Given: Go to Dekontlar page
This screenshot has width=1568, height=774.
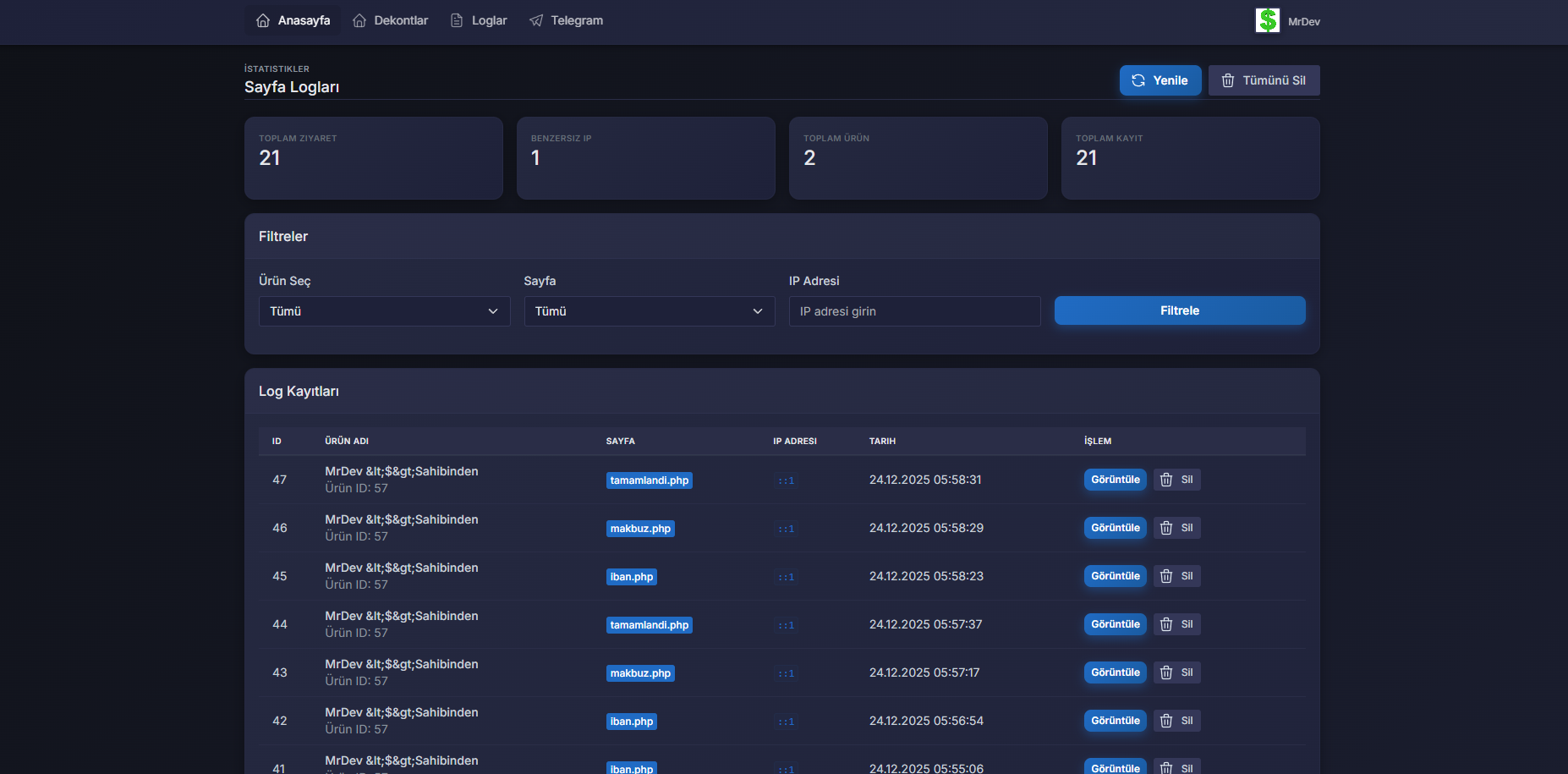Looking at the screenshot, I should pyautogui.click(x=390, y=20).
